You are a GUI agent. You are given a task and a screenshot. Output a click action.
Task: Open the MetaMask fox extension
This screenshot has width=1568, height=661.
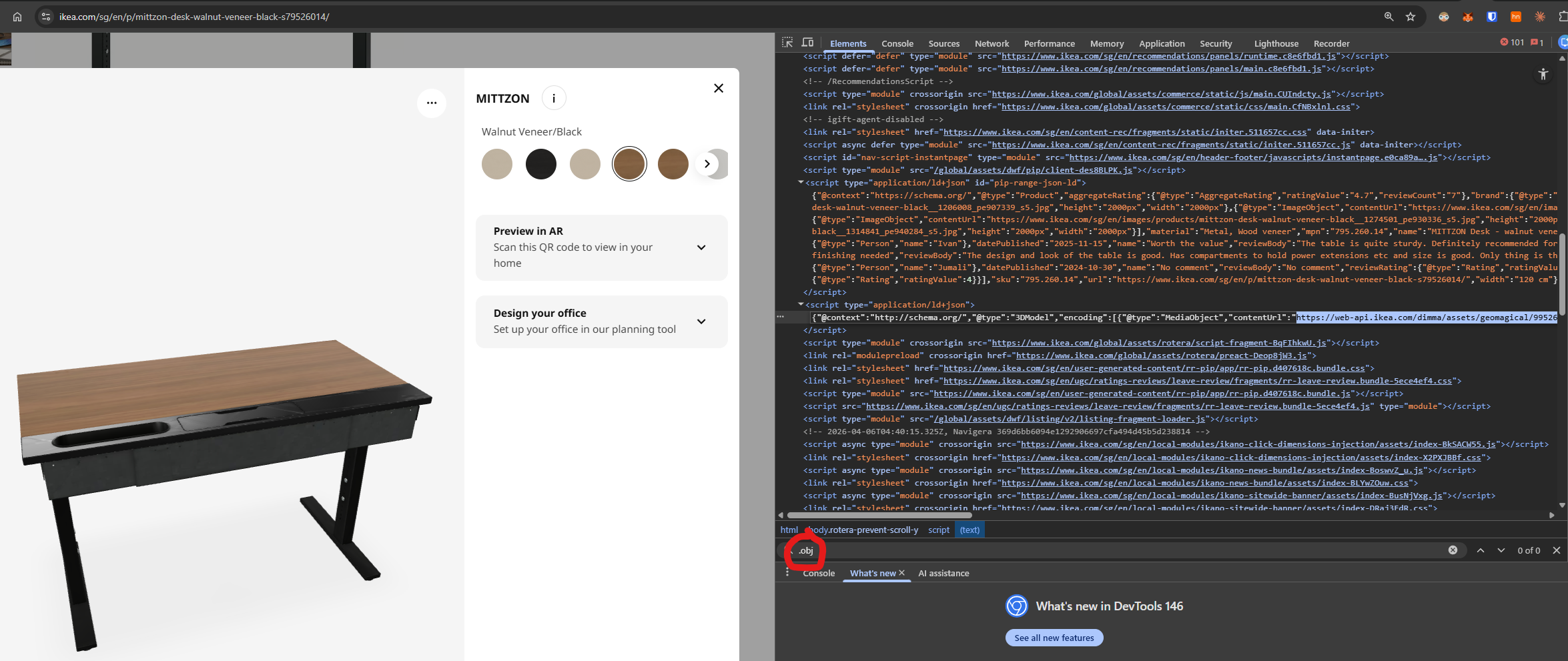[1468, 17]
